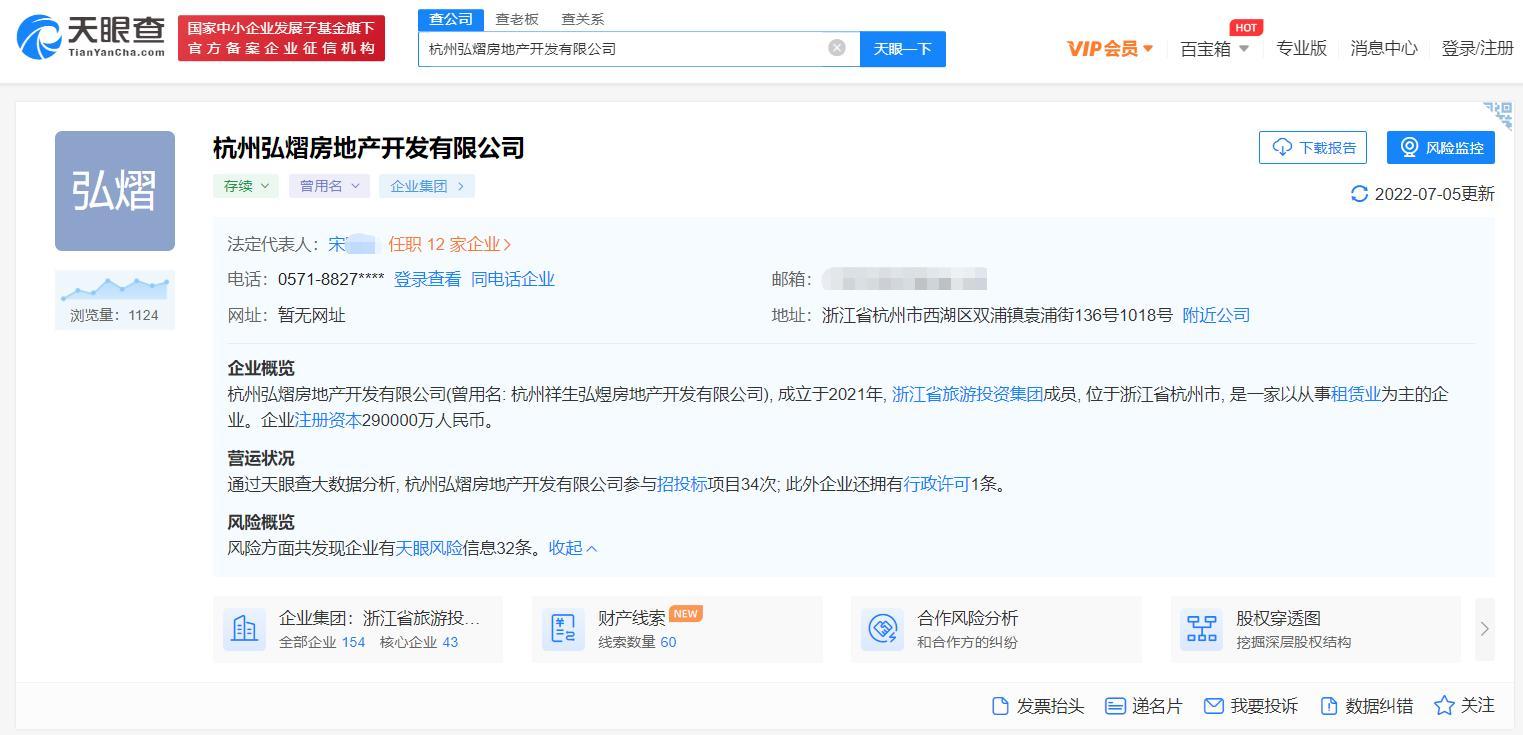Expand the 存续 status tag

[x=246, y=186]
